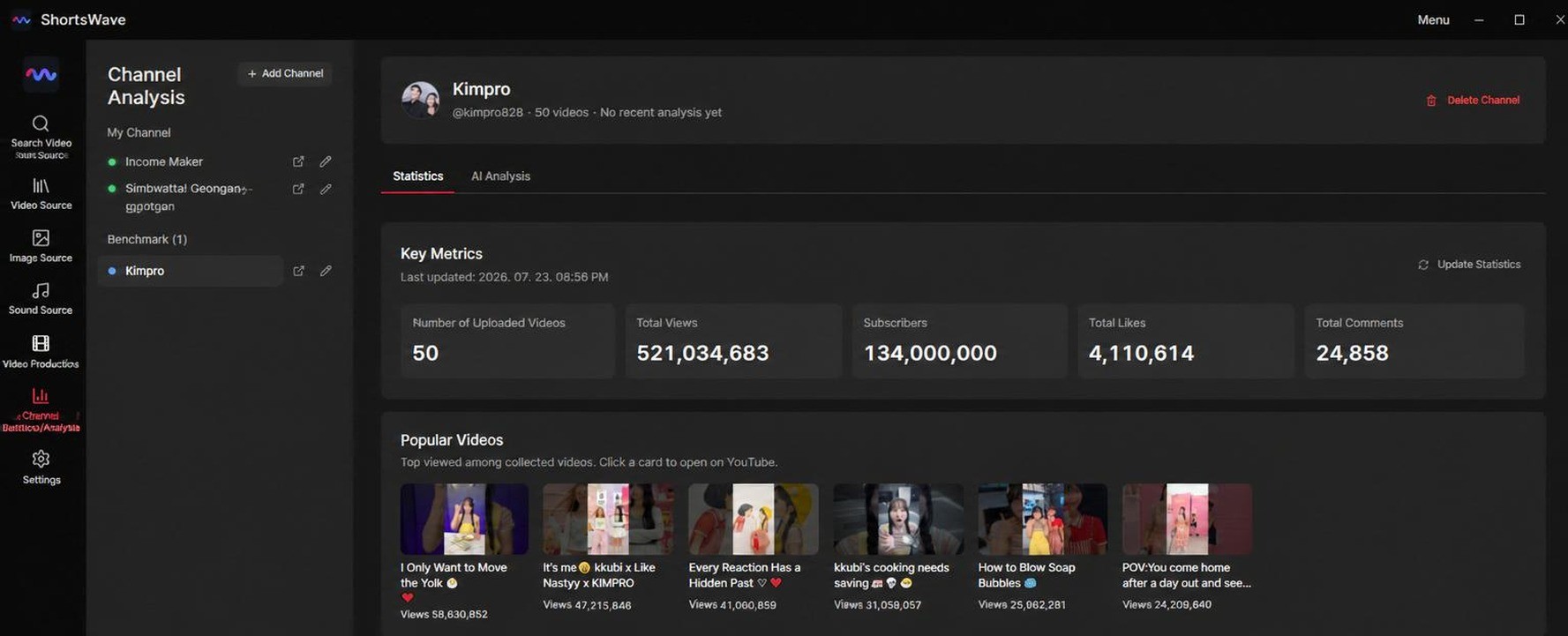Click the 'Views 41,060,859' count
The height and width of the screenshot is (636, 1568).
click(x=732, y=605)
